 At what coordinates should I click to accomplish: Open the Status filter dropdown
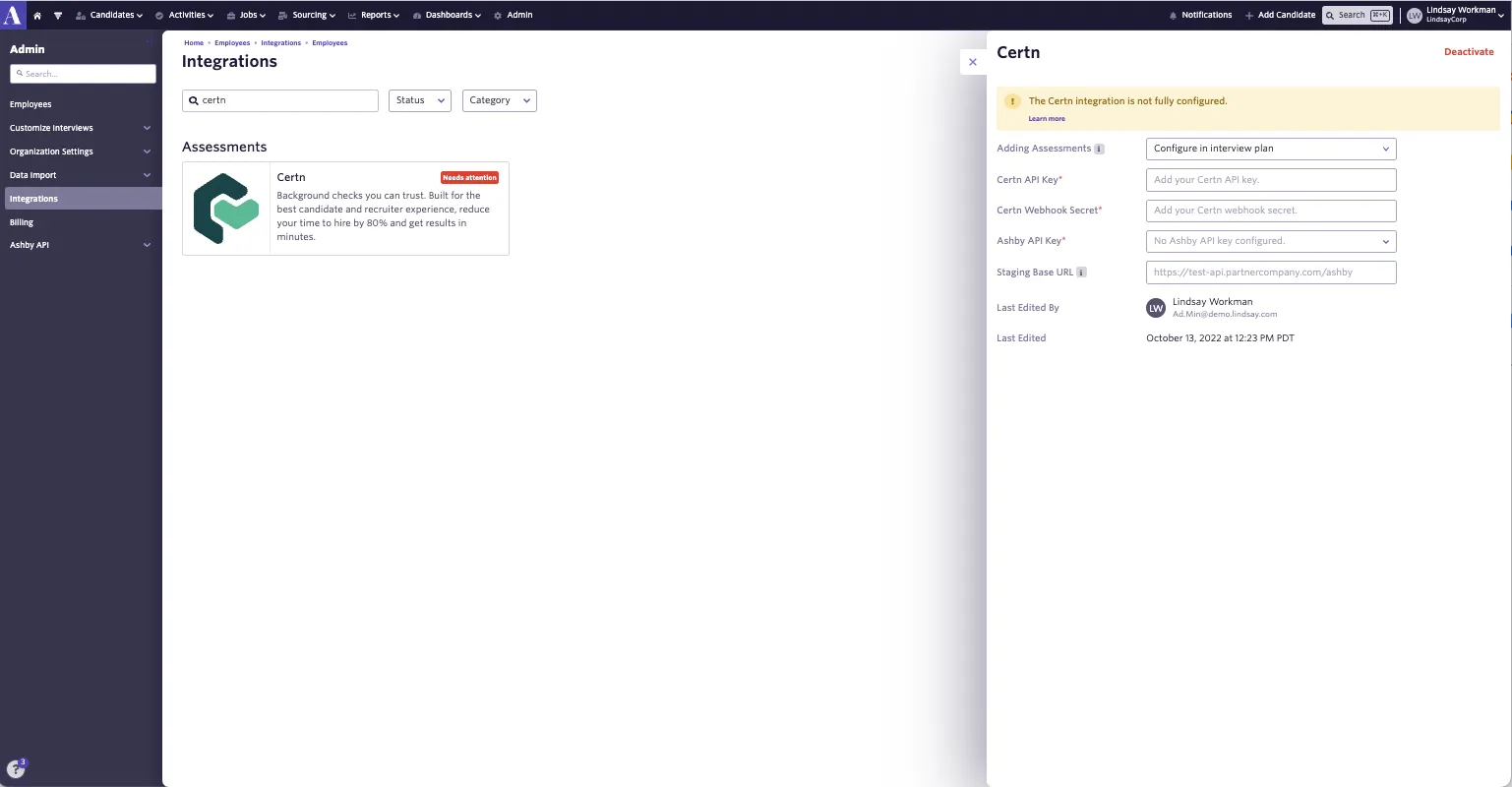coord(420,100)
